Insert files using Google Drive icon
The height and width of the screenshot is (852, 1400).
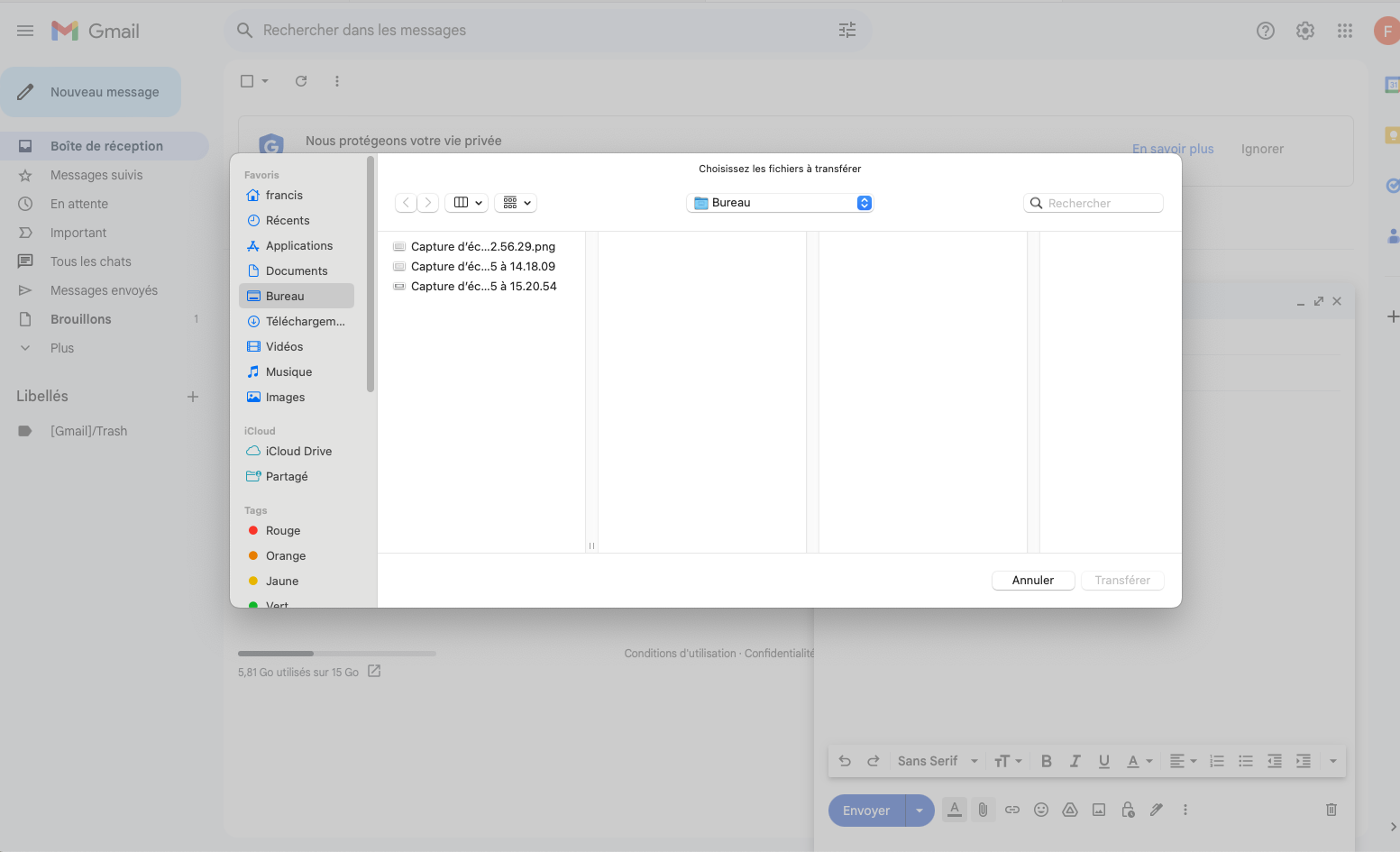pyautogui.click(x=1070, y=810)
